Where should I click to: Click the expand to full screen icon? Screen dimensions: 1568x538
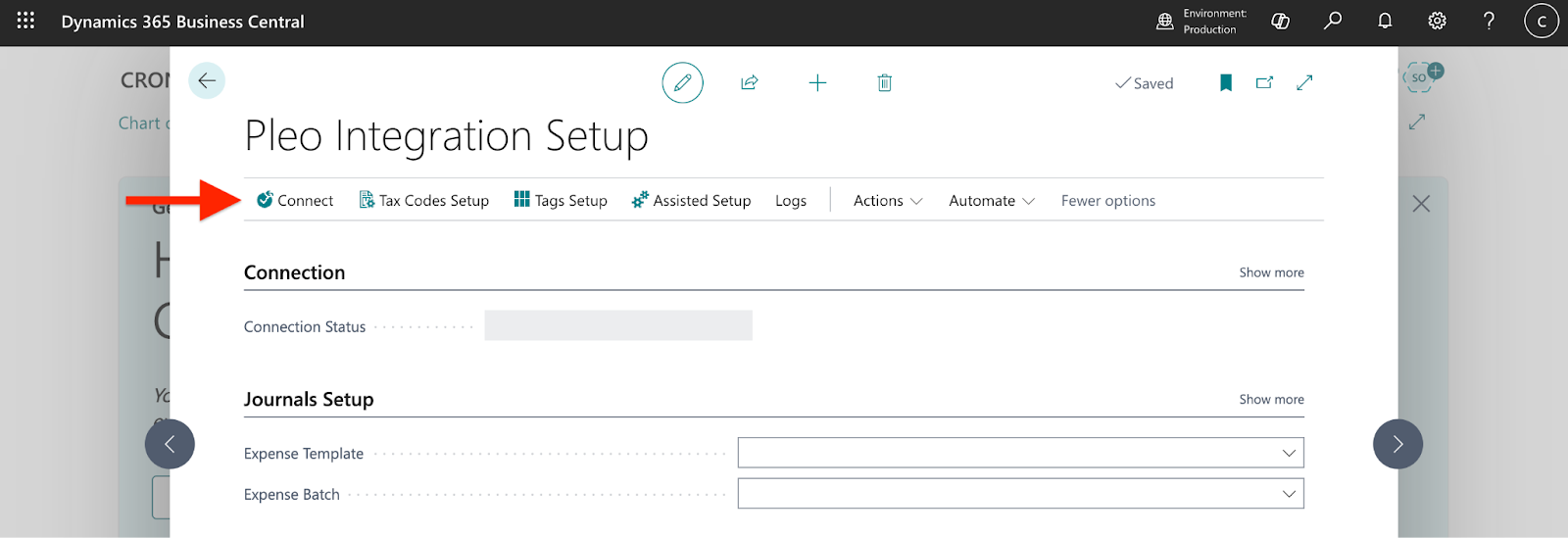coord(1304,83)
